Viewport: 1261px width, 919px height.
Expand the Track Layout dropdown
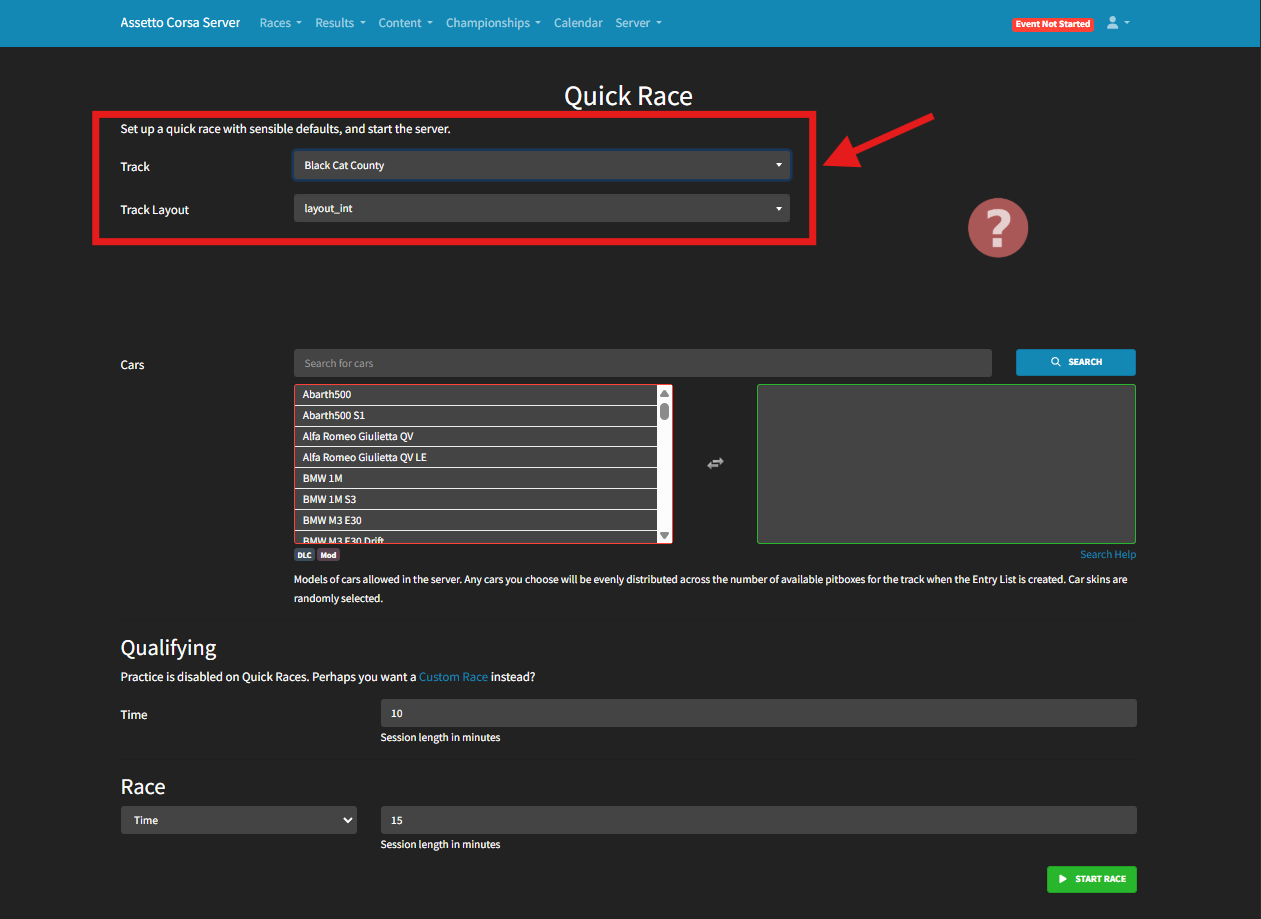[541, 208]
